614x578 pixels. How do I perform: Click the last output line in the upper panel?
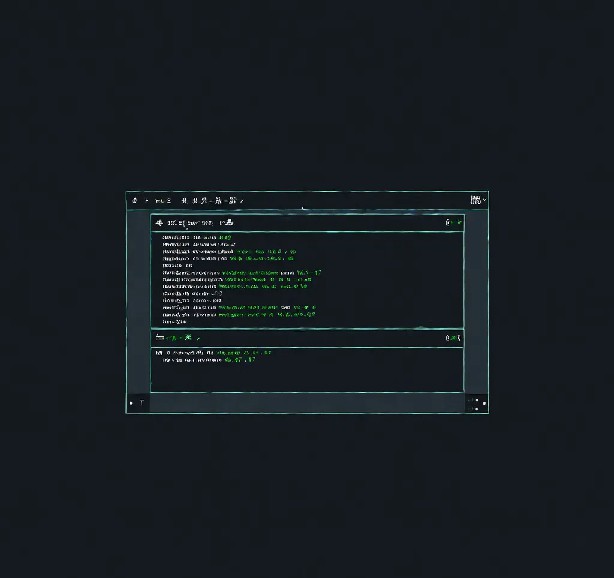click(x=174, y=322)
